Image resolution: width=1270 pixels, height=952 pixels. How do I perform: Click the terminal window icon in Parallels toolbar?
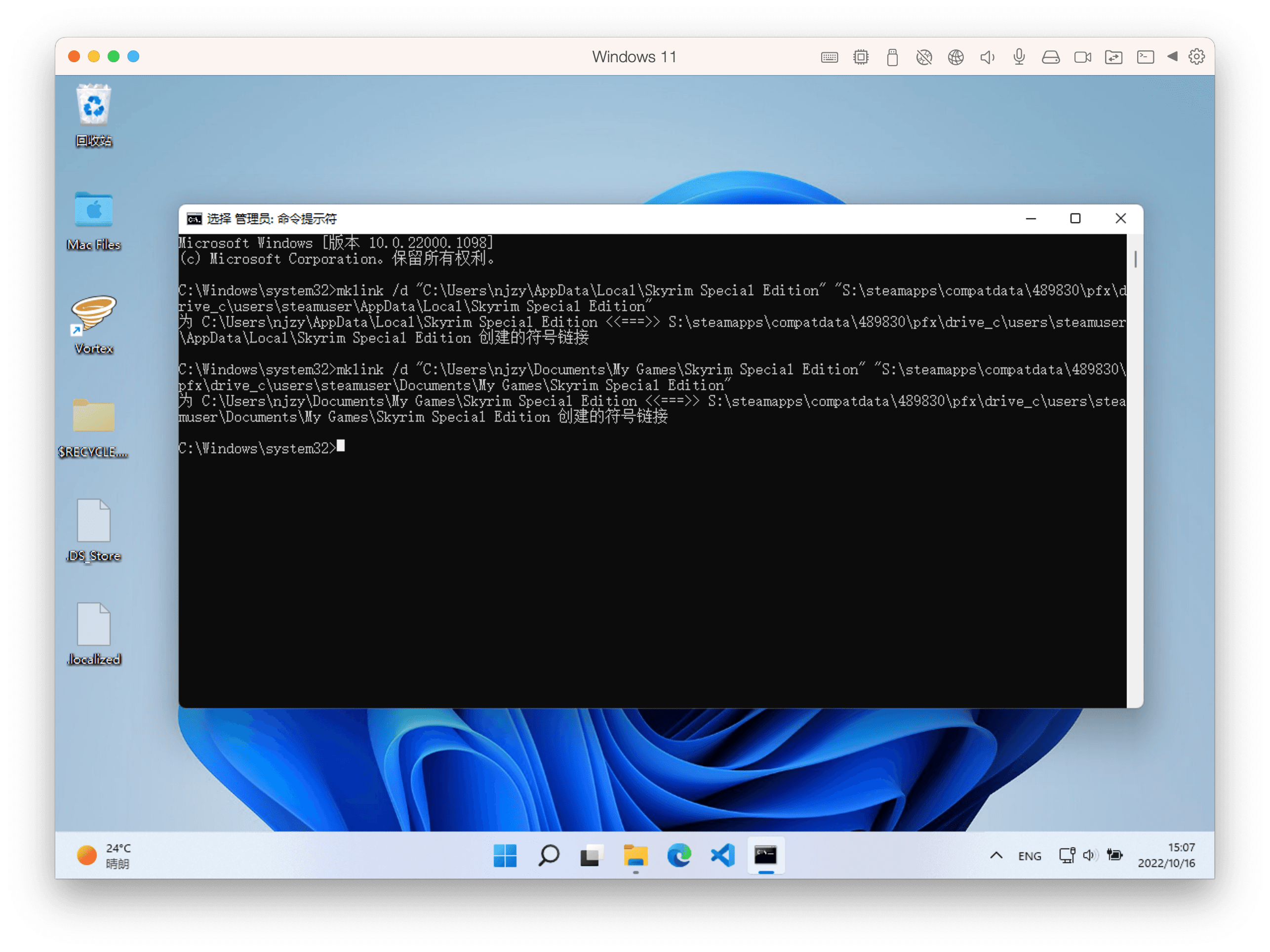(1145, 57)
